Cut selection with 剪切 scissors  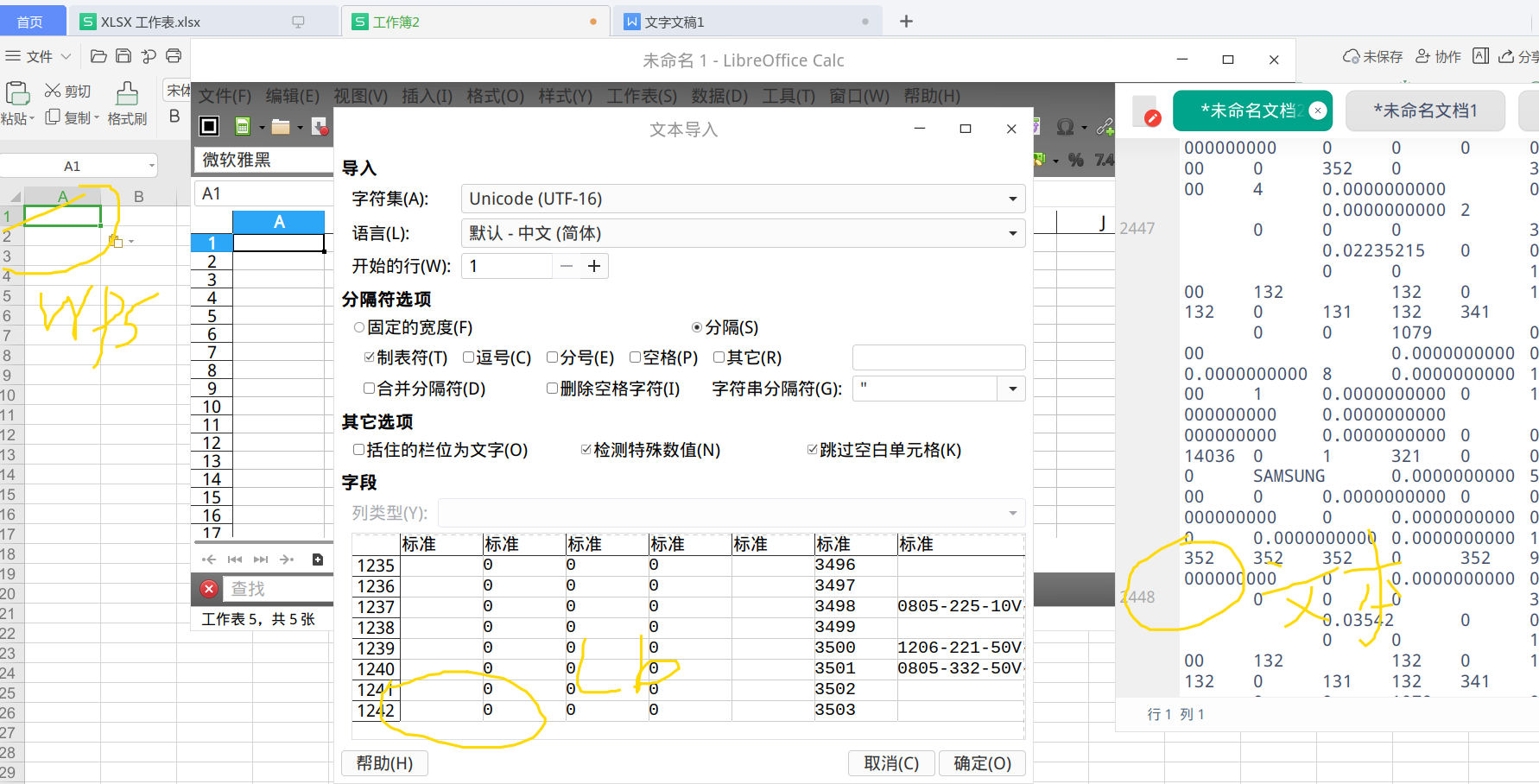[53, 91]
